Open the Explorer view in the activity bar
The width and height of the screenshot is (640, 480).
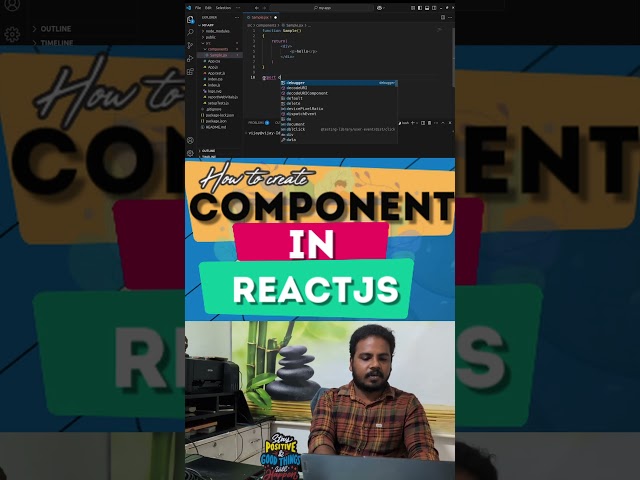[190, 19]
